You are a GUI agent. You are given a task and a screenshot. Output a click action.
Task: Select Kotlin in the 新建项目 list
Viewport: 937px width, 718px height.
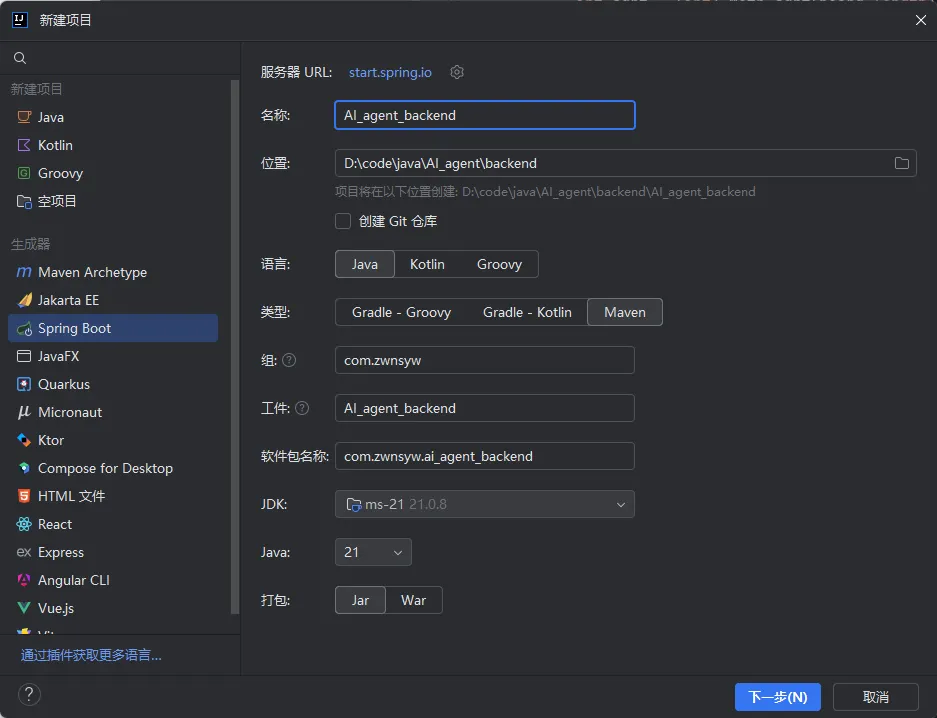point(113,145)
